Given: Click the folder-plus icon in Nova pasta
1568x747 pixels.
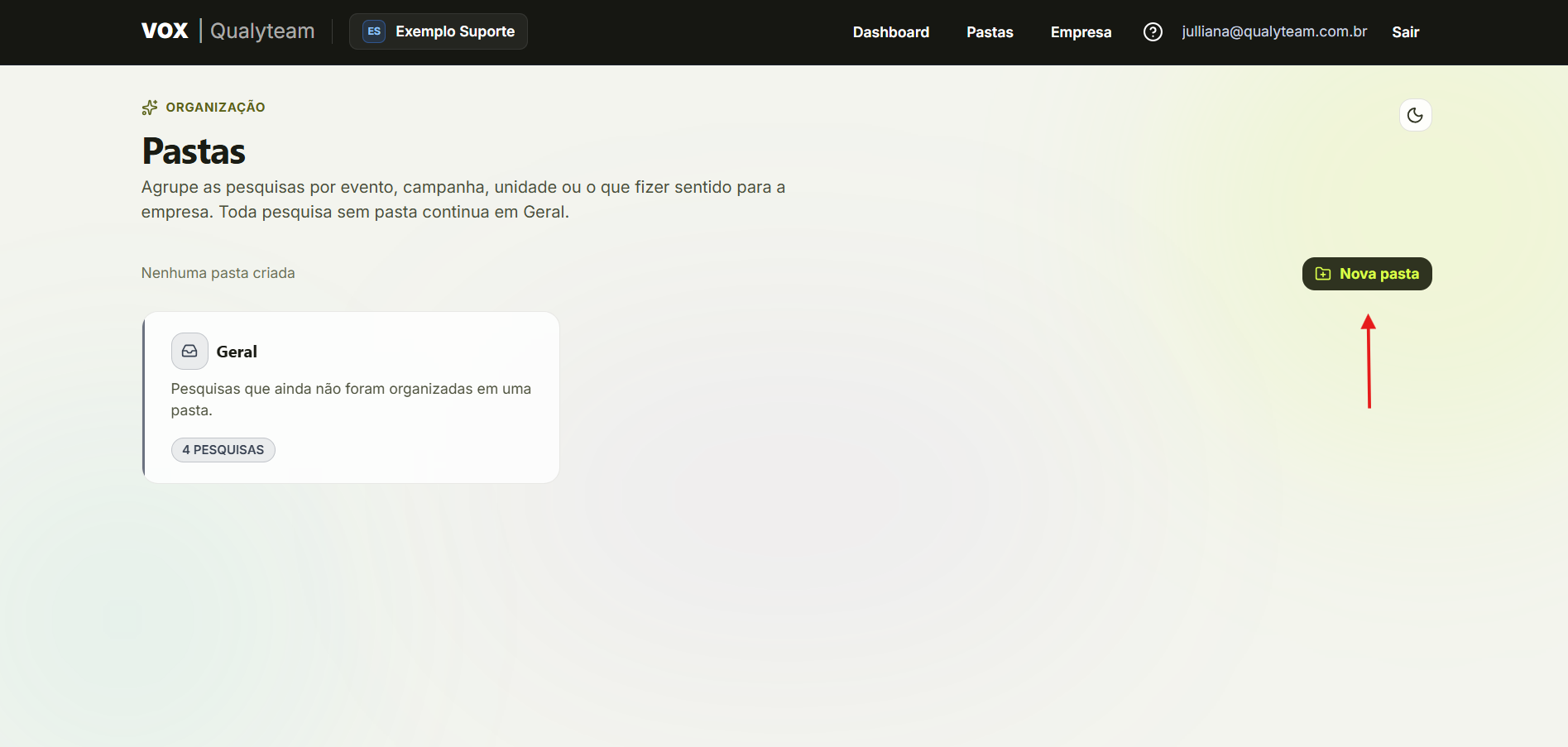Looking at the screenshot, I should click(x=1323, y=274).
